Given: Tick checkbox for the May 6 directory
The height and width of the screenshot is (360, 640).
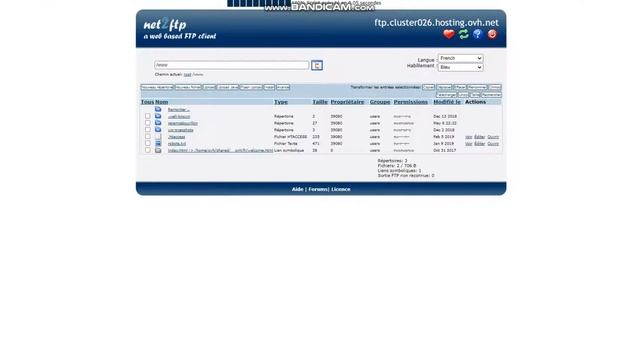Looking at the screenshot, I should click(148, 123).
